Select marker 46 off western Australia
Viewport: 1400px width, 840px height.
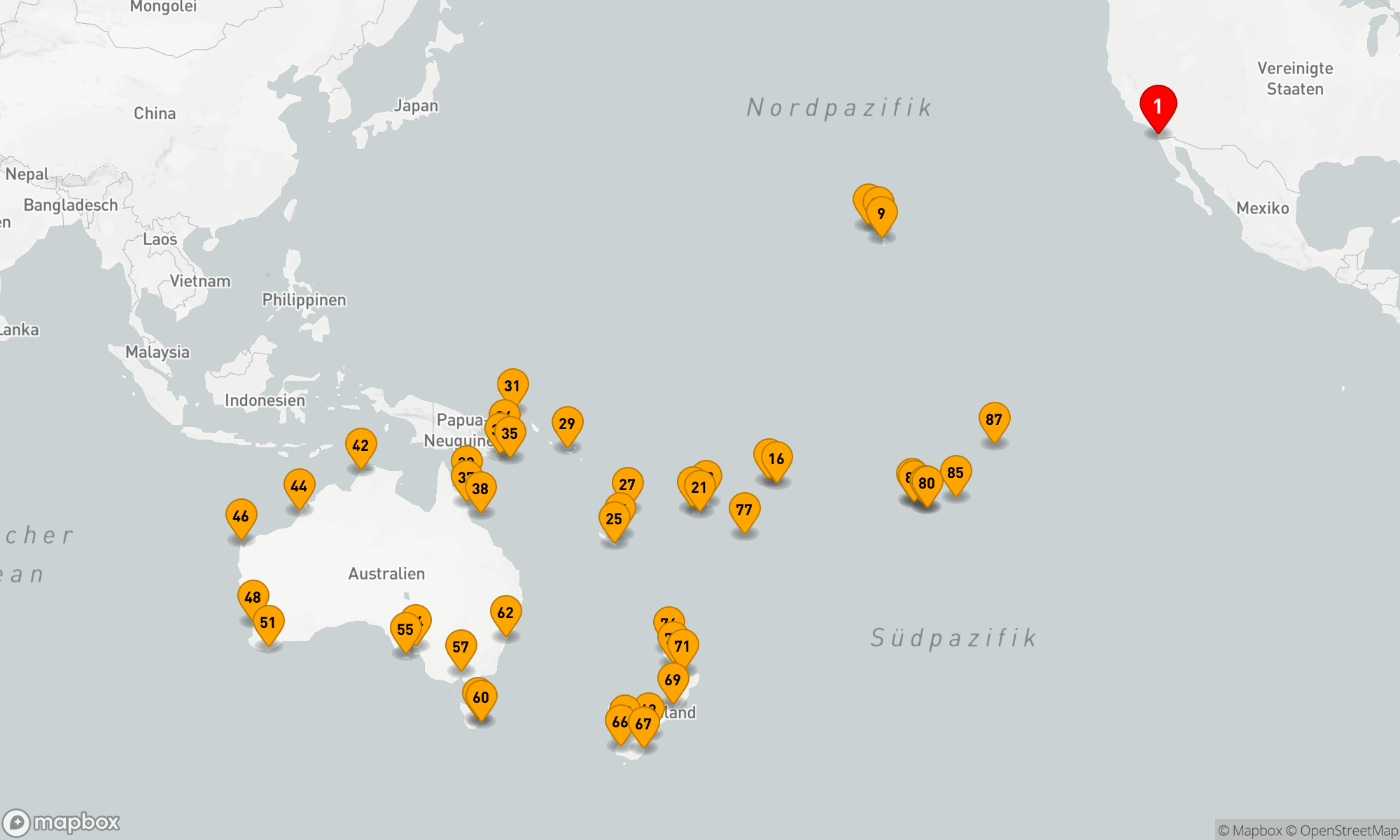(241, 517)
